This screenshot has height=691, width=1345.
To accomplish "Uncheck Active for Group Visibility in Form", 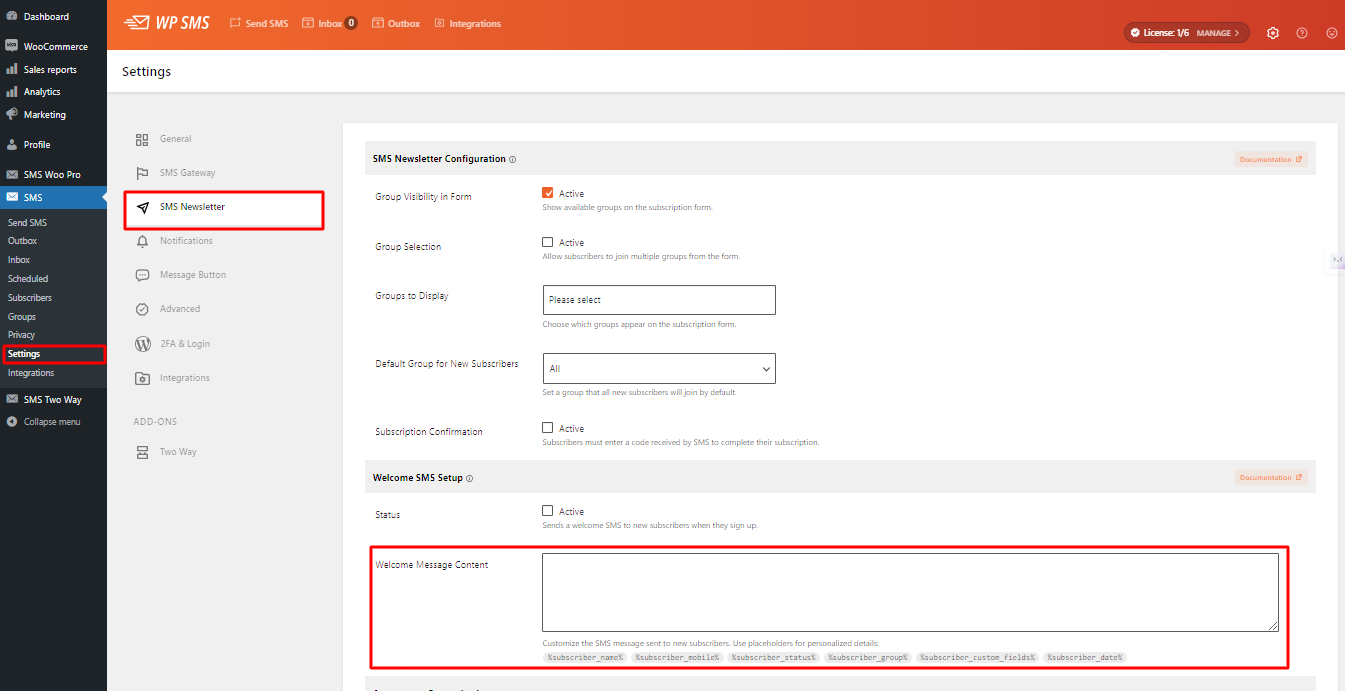I will [548, 193].
